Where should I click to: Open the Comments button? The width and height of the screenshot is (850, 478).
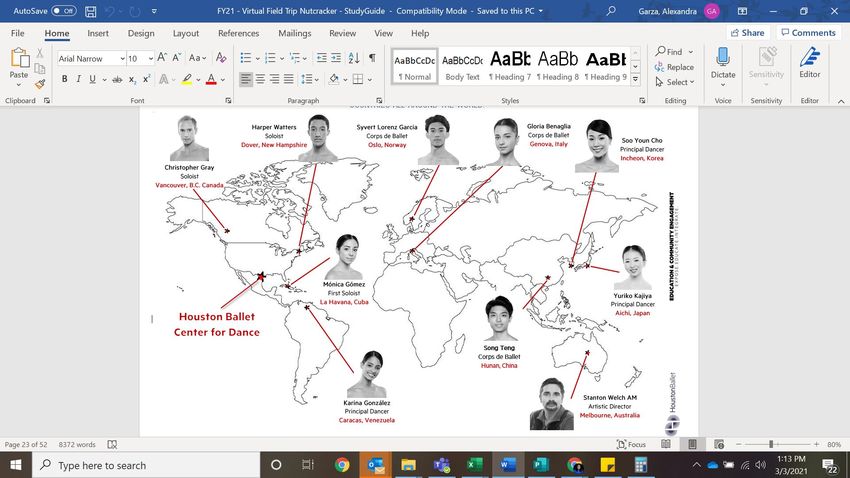pos(808,33)
